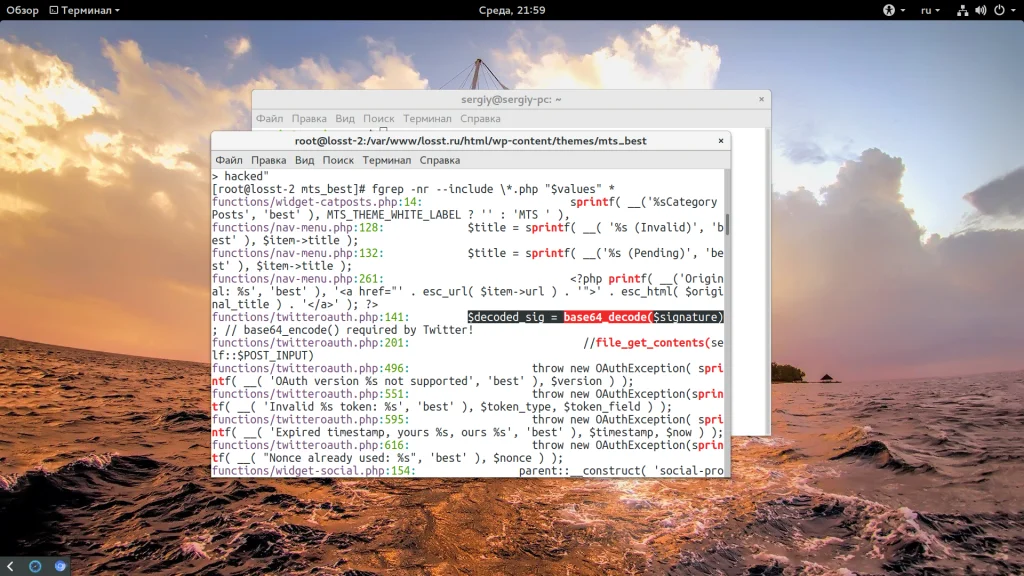This screenshot has height=576, width=1024.
Task: Open Терминал menu in root terminal window
Action: tap(387, 160)
